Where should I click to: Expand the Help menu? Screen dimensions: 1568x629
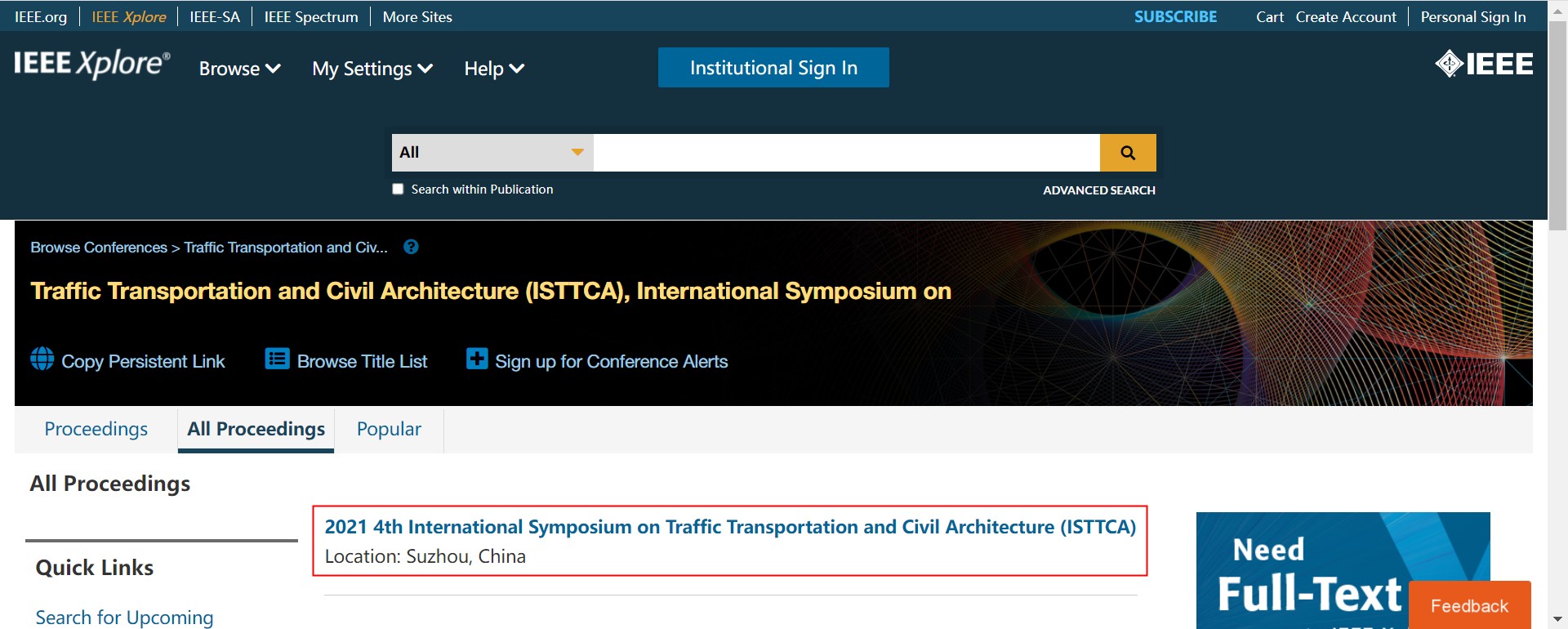tap(494, 69)
